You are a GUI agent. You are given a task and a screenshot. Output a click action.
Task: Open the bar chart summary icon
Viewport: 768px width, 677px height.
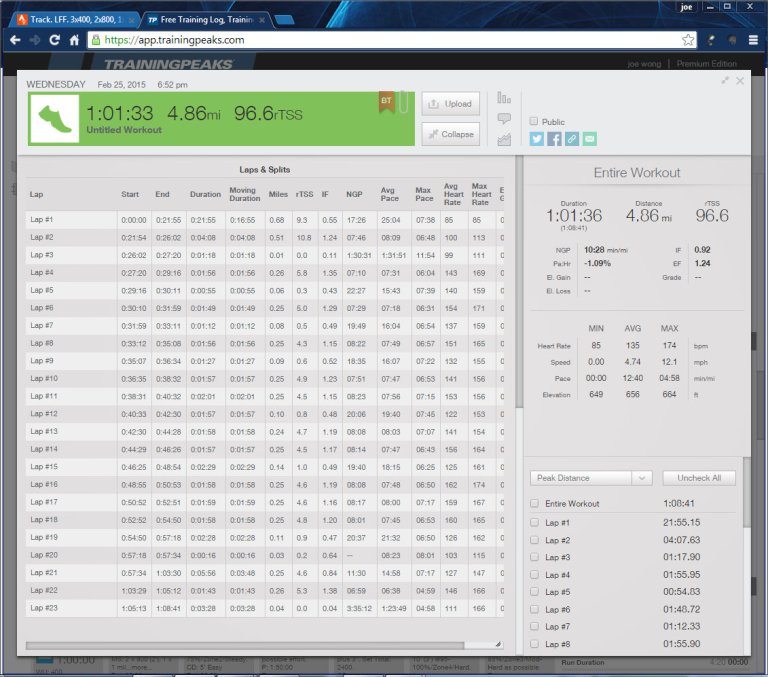pyautogui.click(x=504, y=98)
